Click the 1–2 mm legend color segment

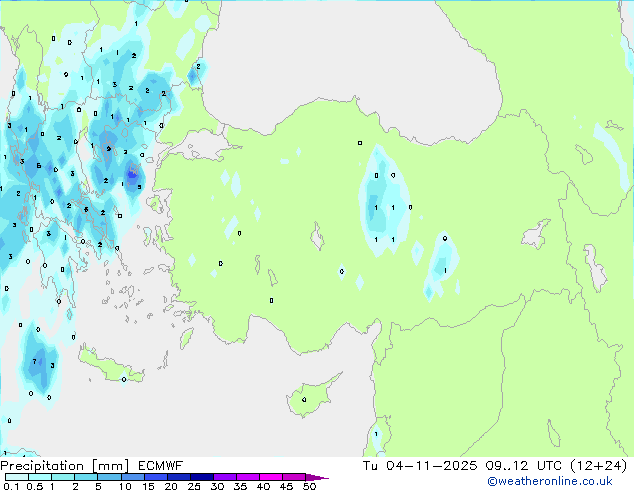63,477
